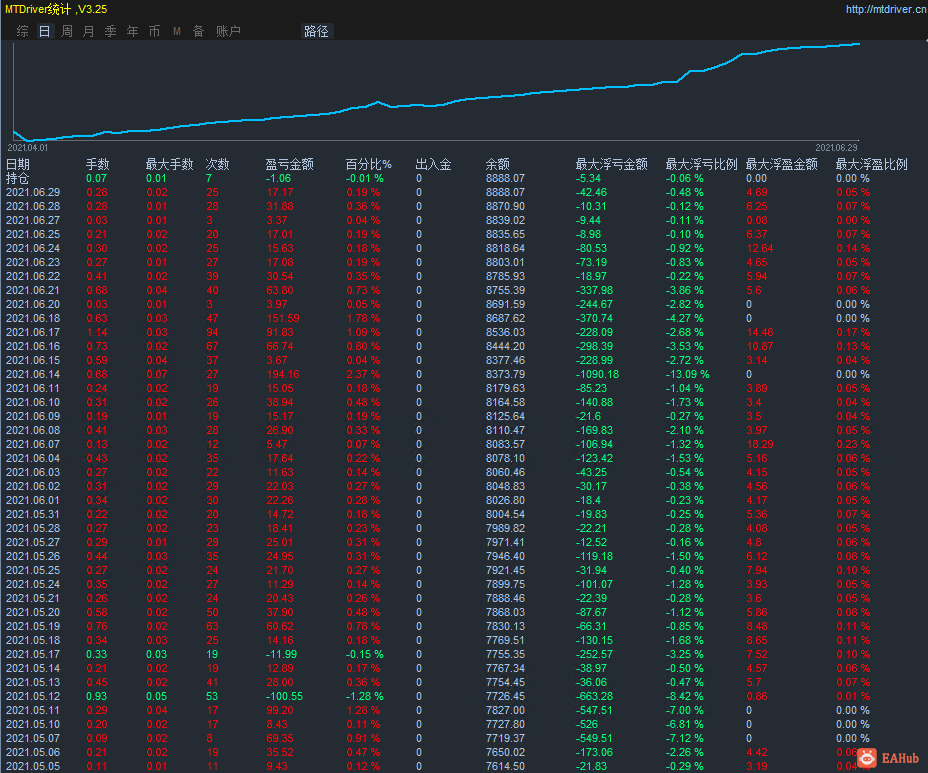
Task: Select the 2021.05.05 date row
Action: 33,766
